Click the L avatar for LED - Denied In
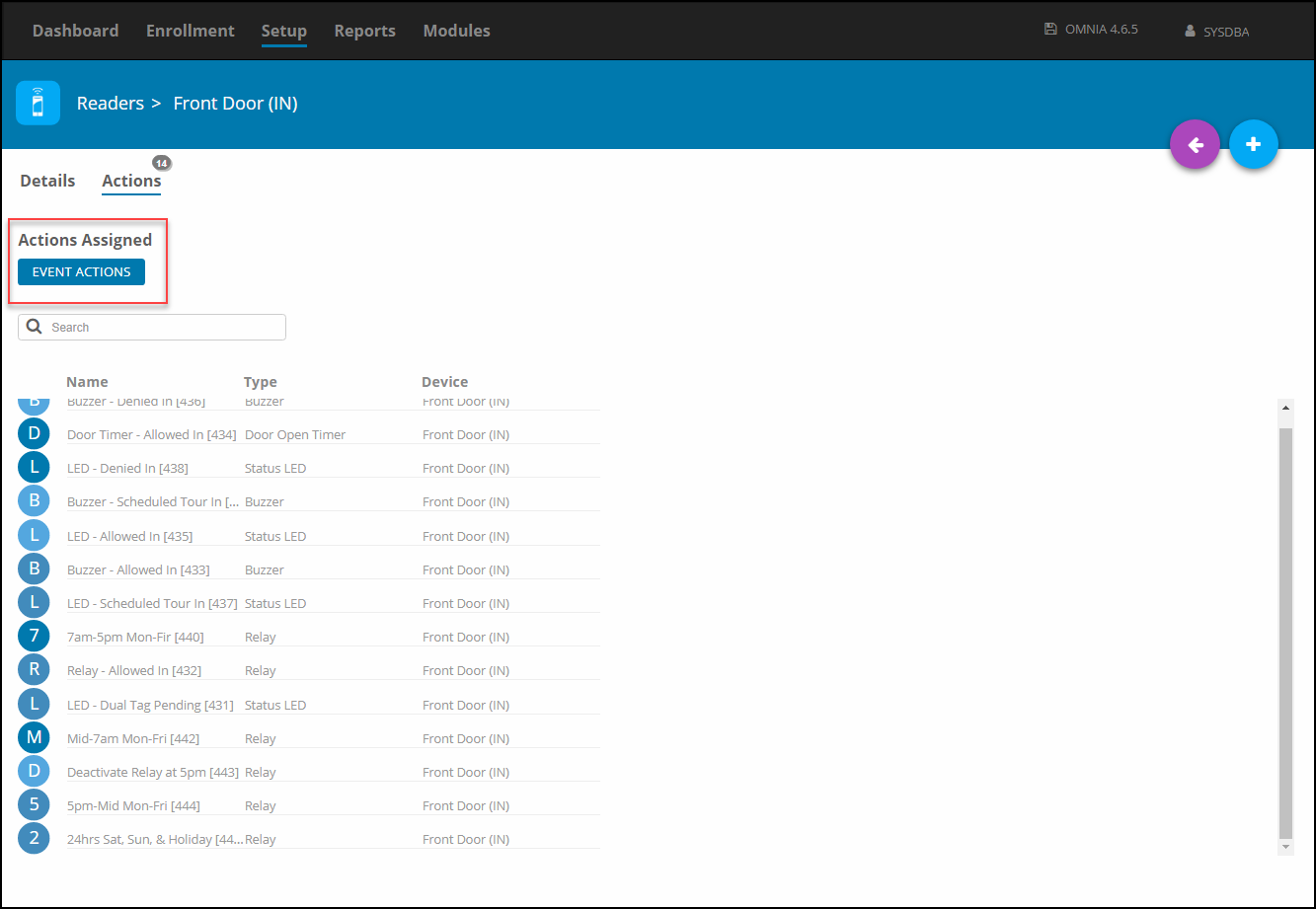 click(34, 468)
